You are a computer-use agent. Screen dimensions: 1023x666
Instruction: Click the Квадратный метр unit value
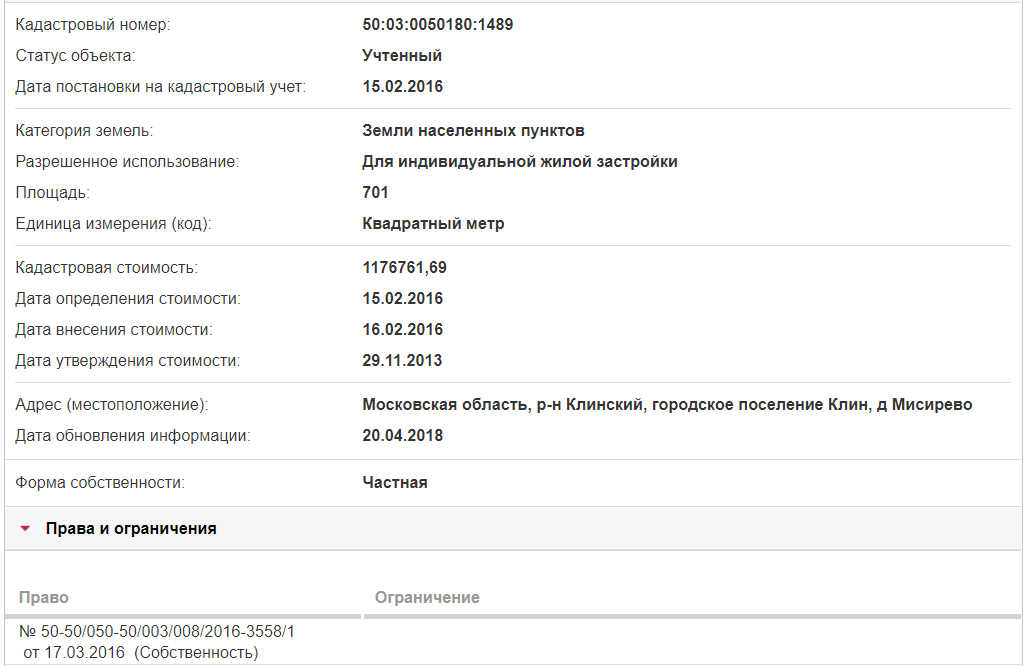tap(433, 224)
